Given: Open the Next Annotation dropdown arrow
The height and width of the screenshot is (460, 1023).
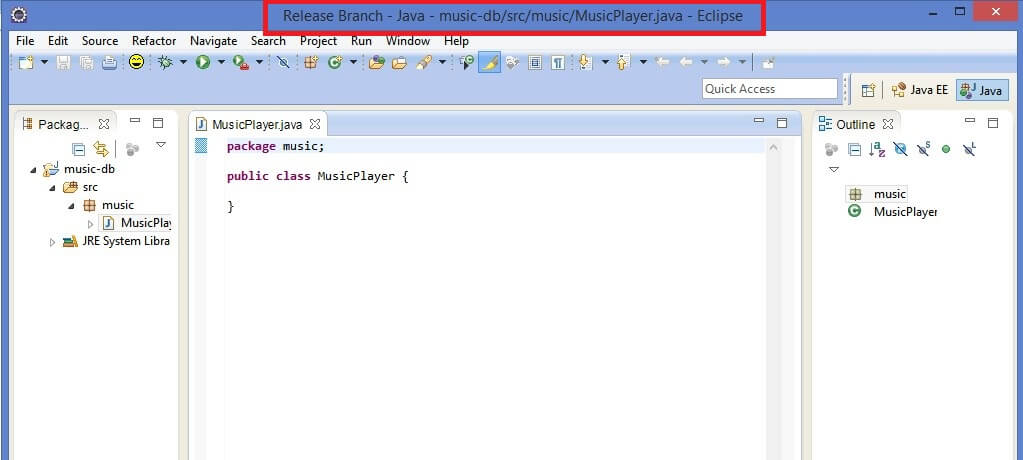Looking at the screenshot, I should pyautogui.click(x=605, y=63).
